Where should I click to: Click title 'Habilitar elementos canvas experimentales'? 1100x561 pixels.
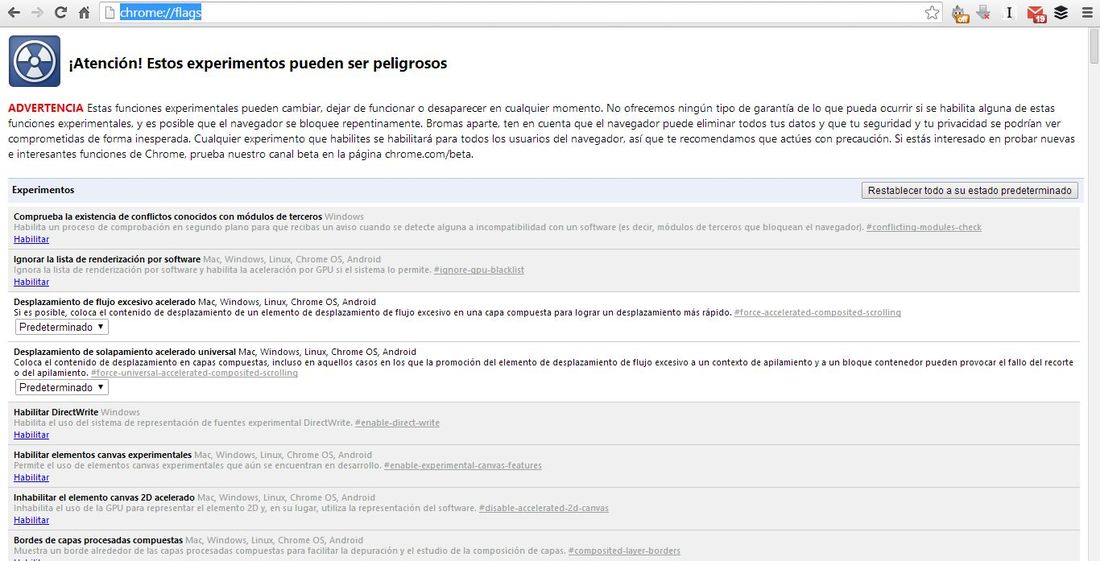102,455
